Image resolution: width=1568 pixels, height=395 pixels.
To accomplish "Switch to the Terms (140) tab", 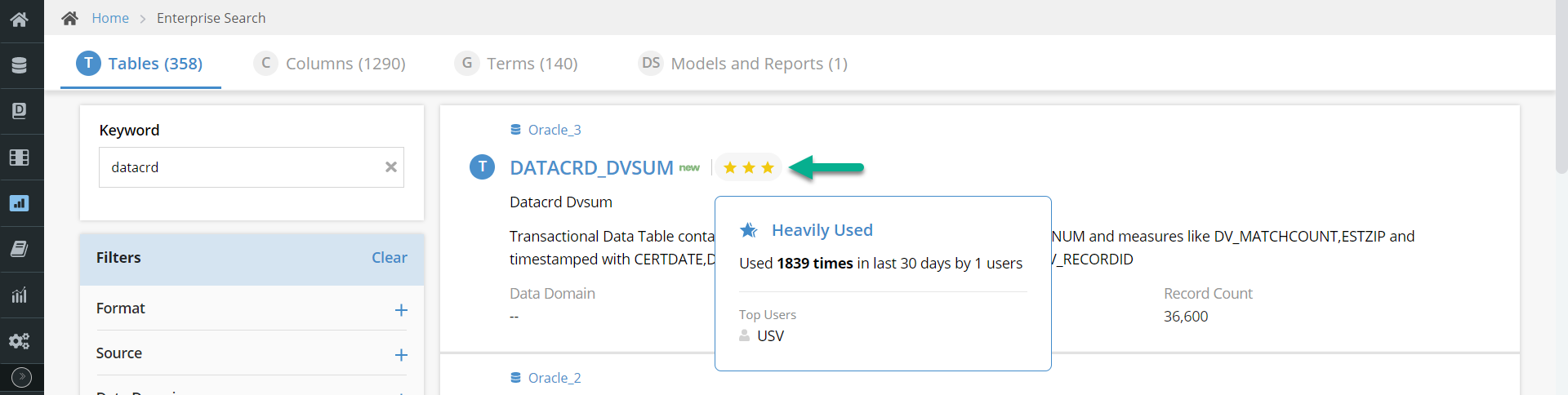I will tap(516, 64).
